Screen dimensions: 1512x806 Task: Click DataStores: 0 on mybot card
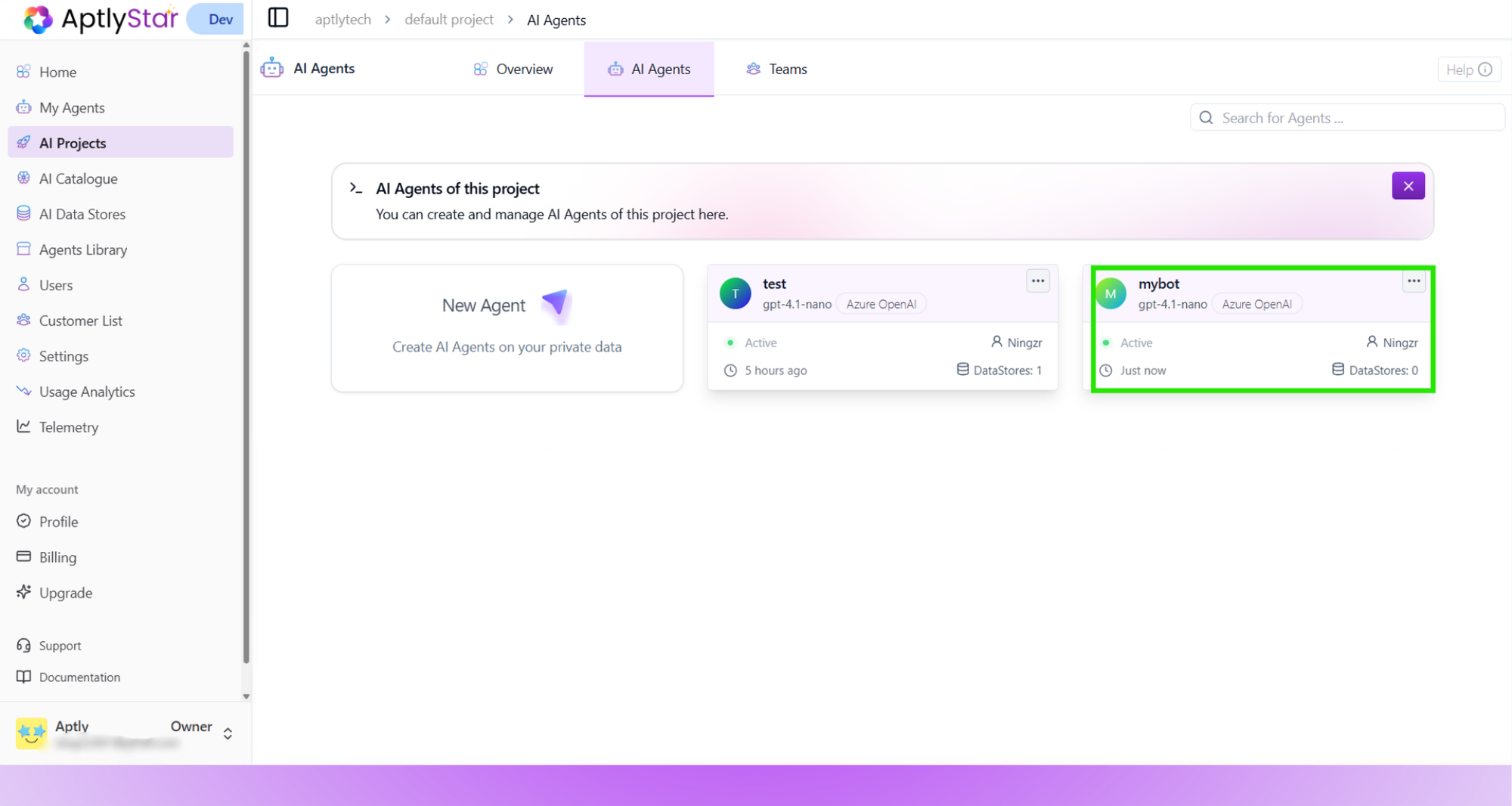tap(1374, 370)
